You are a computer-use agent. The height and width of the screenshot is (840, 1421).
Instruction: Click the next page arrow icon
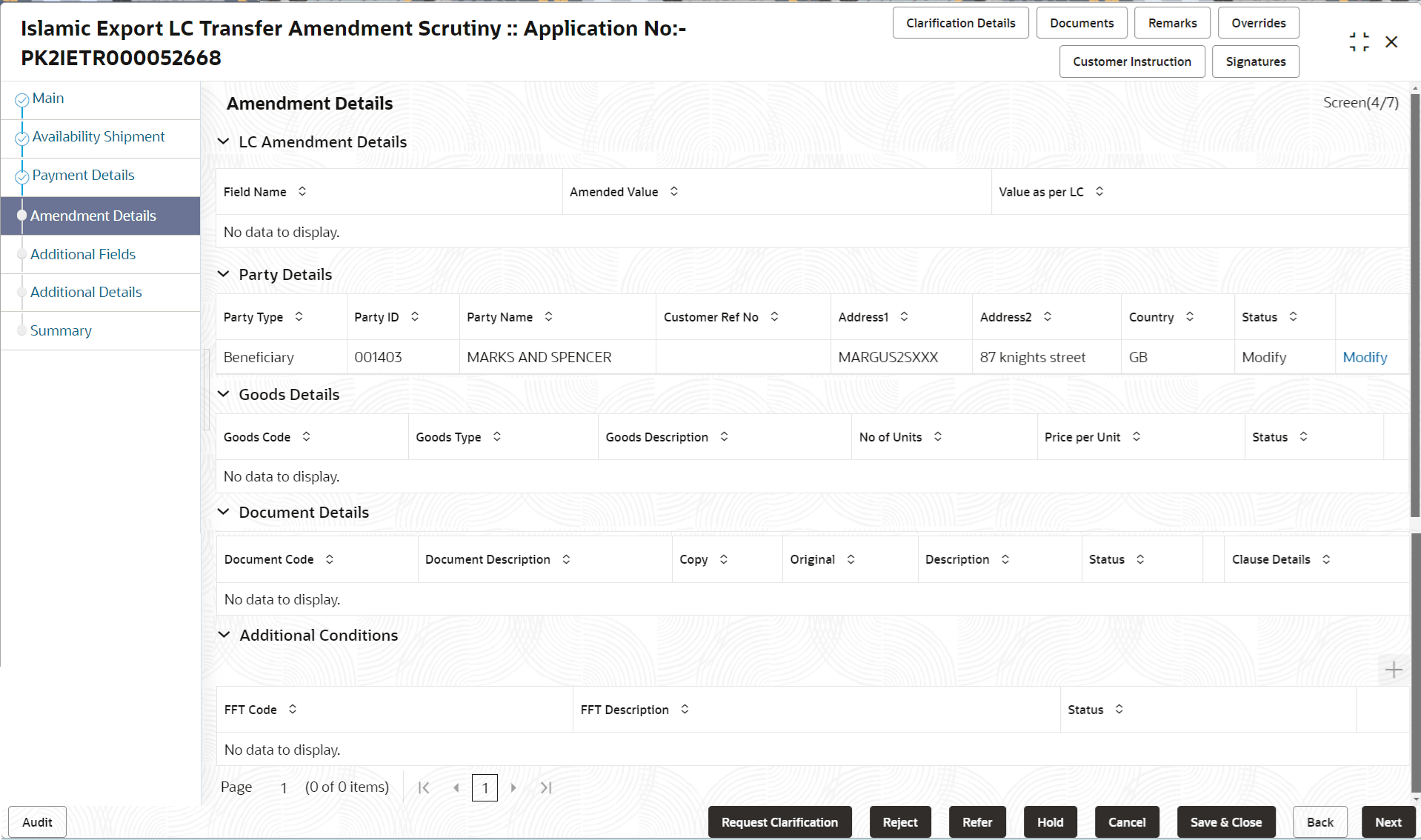coord(514,787)
